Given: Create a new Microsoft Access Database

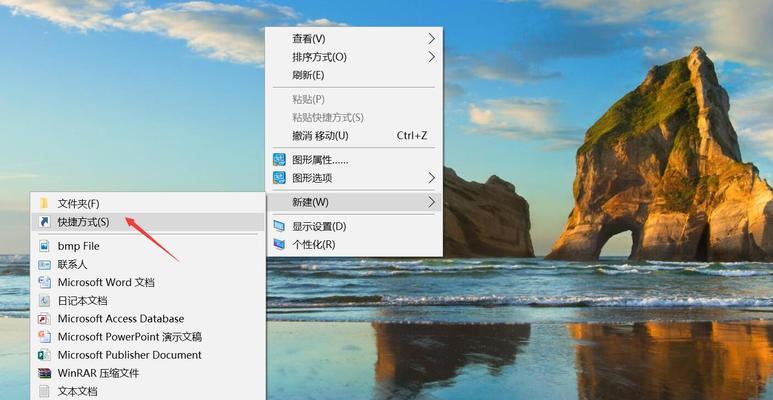Looking at the screenshot, I should click(x=147, y=319).
